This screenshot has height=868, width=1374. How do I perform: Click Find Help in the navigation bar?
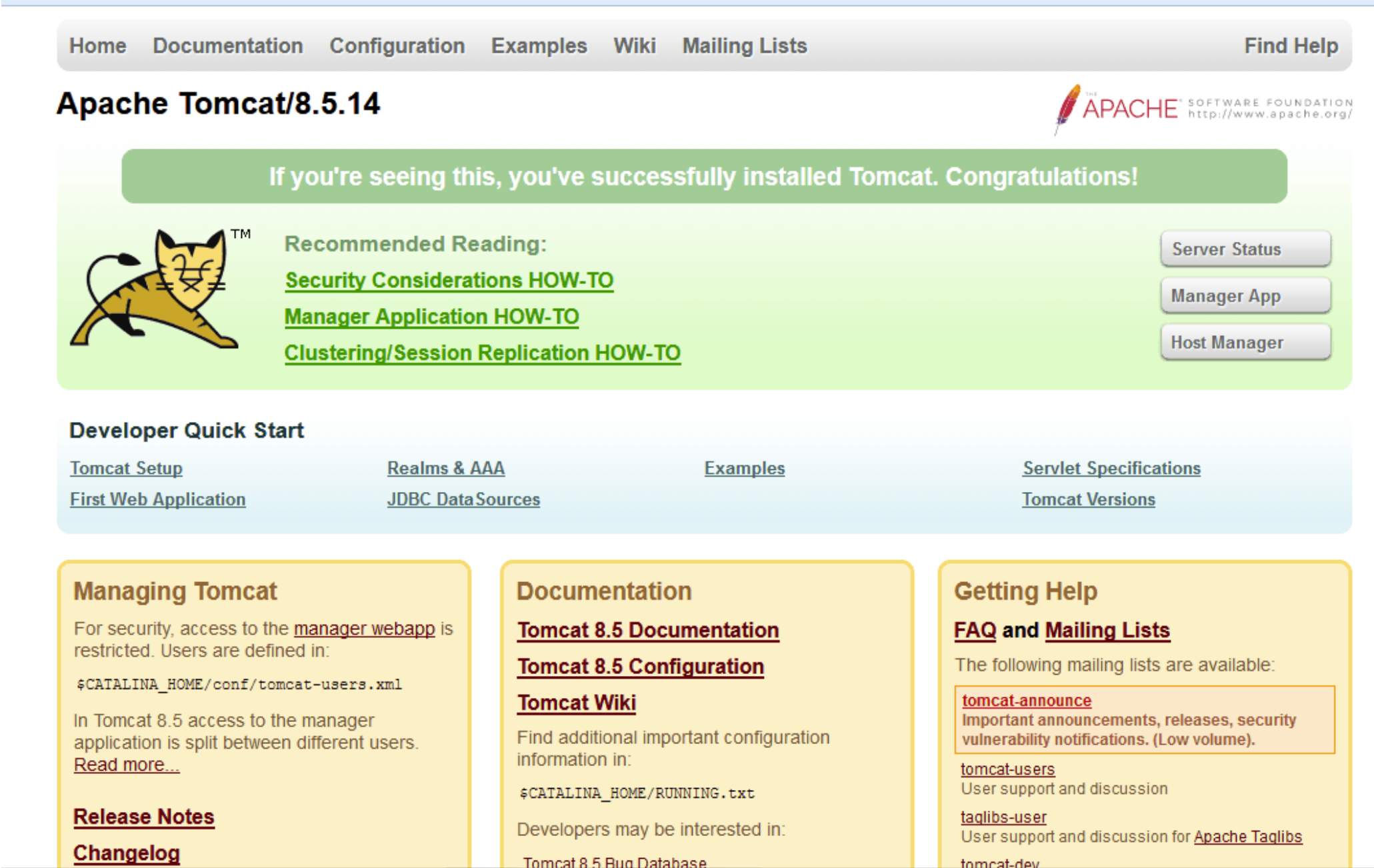click(1291, 46)
